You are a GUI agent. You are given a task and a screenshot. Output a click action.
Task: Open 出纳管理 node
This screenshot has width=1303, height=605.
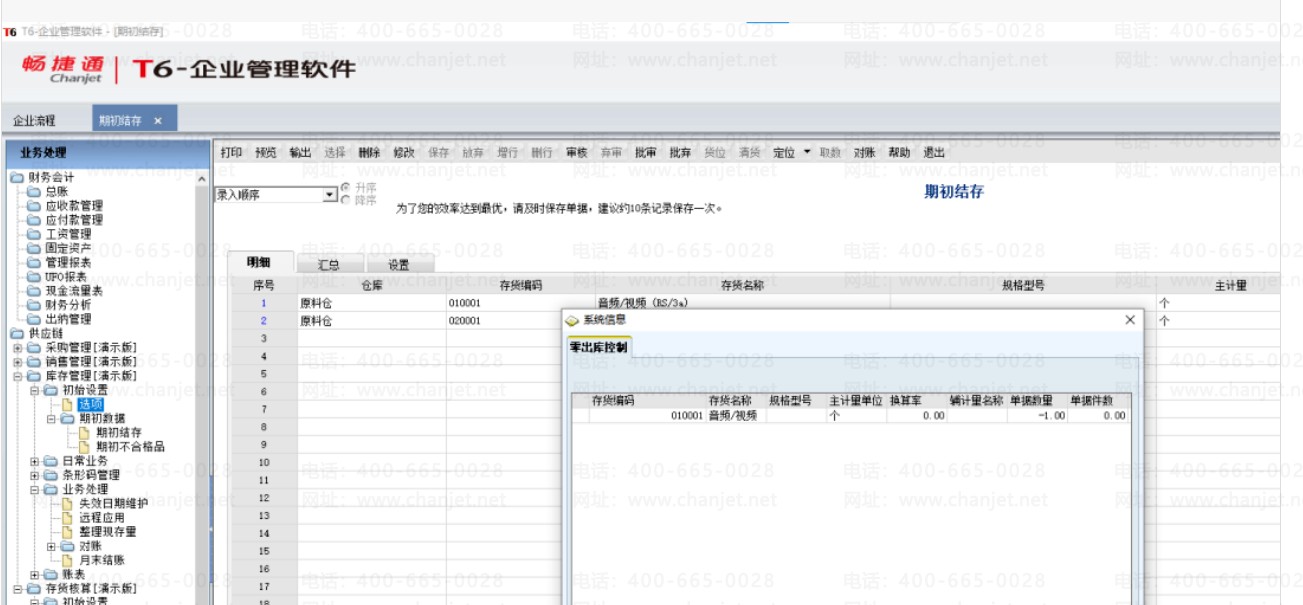coord(68,319)
